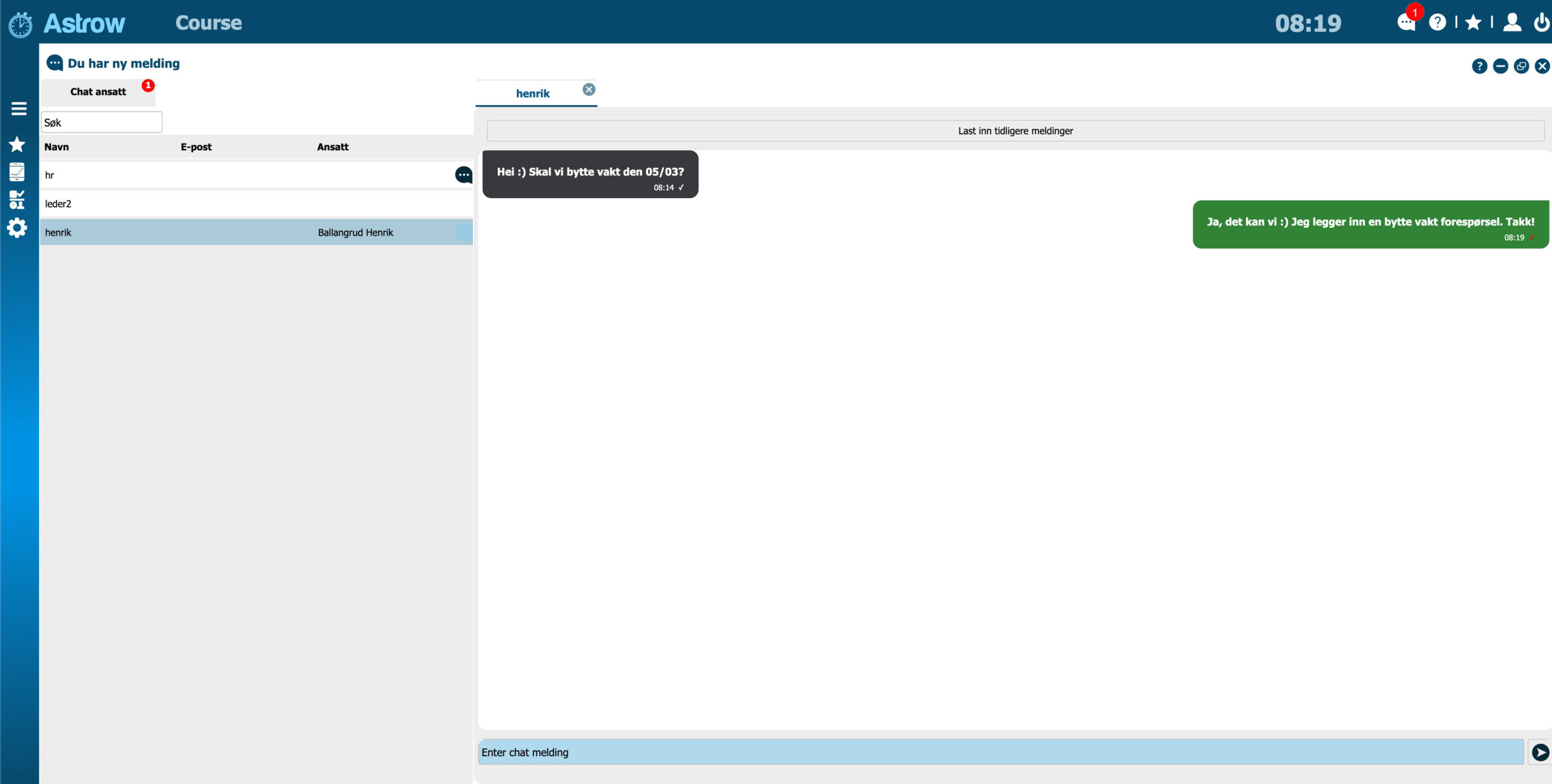This screenshot has height=784, width=1552.
Task: Open favorites star in top bar
Action: 1473,23
